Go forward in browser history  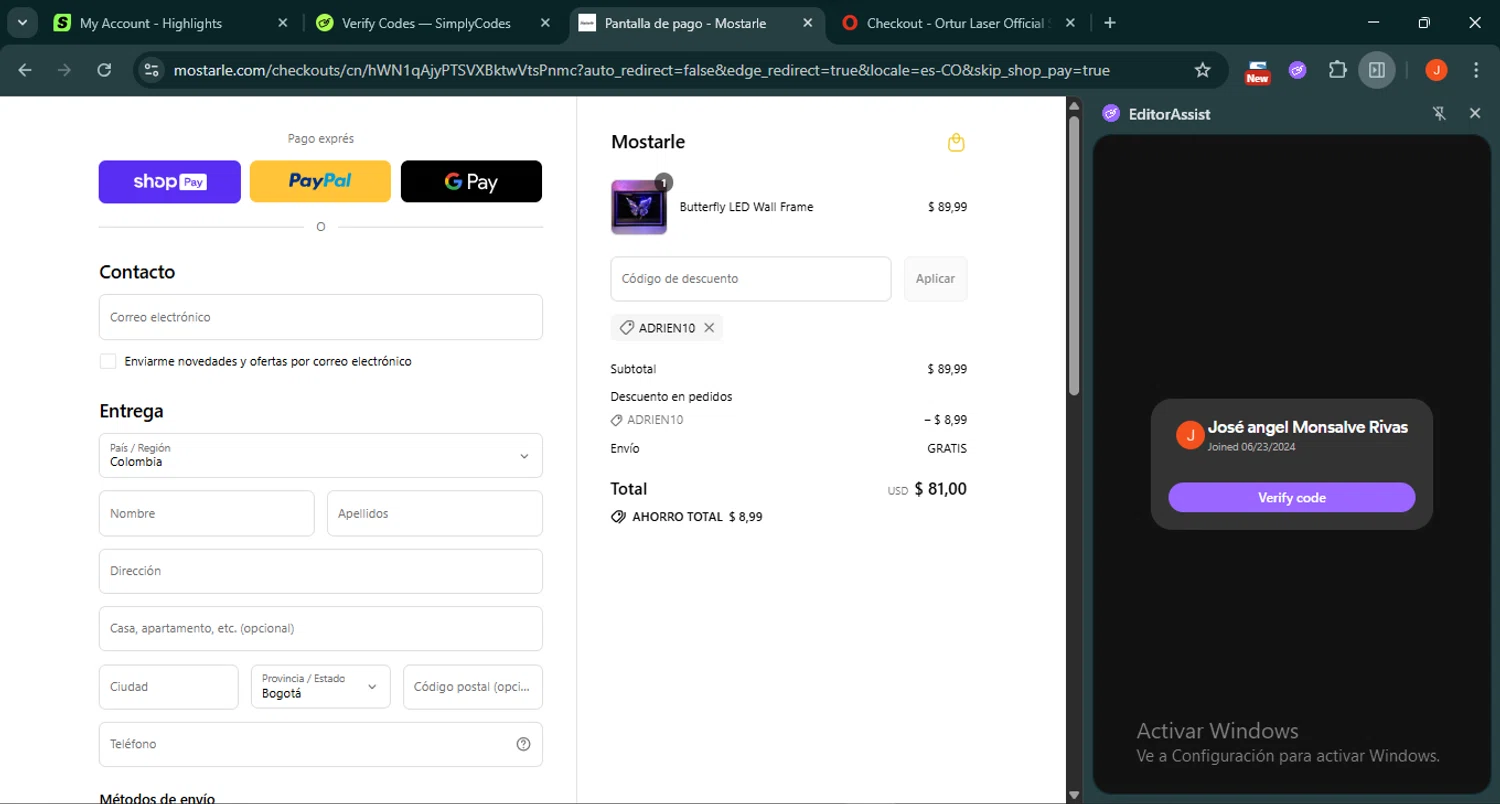pos(64,70)
